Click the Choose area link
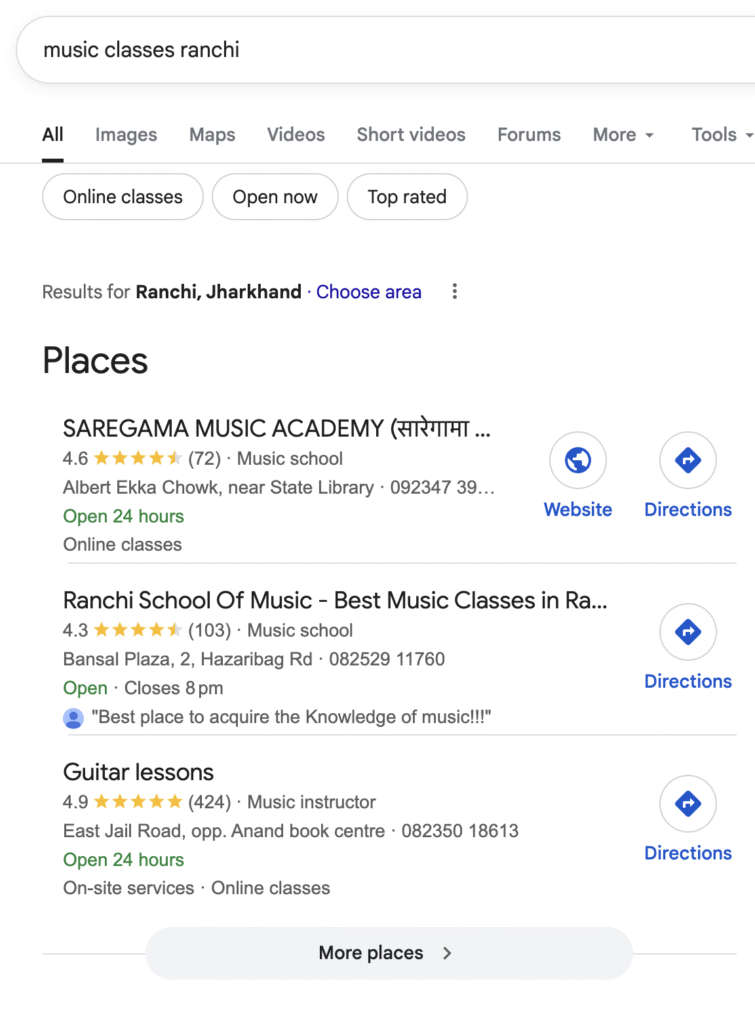 pyautogui.click(x=369, y=292)
